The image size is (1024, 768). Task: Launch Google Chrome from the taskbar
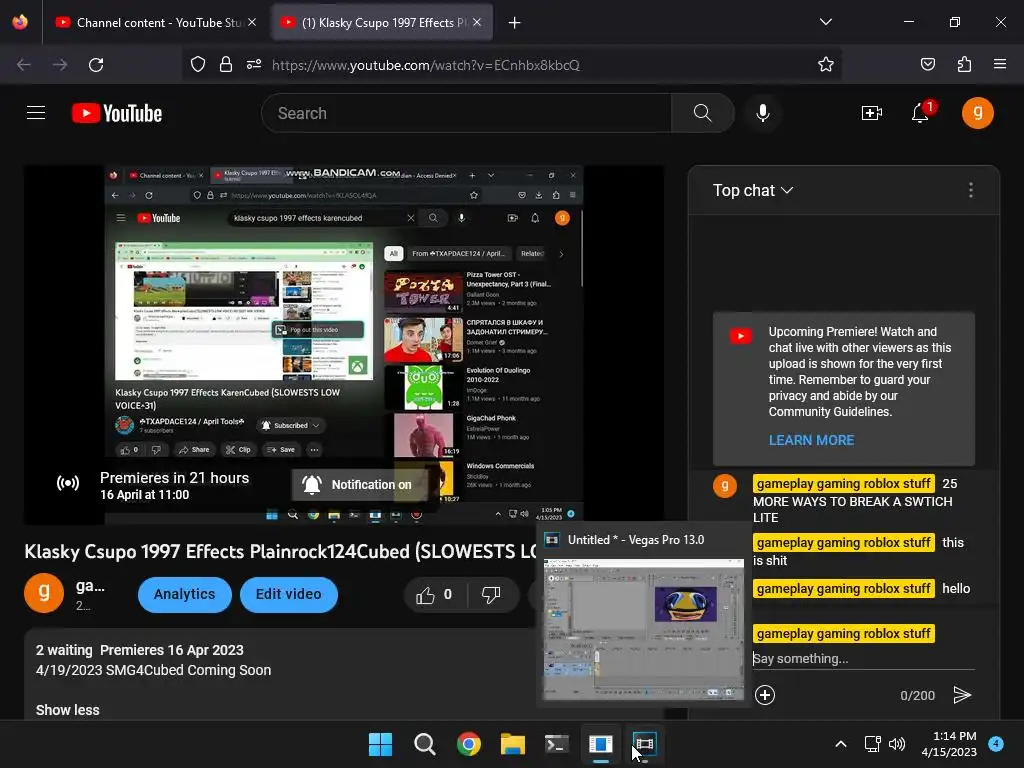[468, 744]
